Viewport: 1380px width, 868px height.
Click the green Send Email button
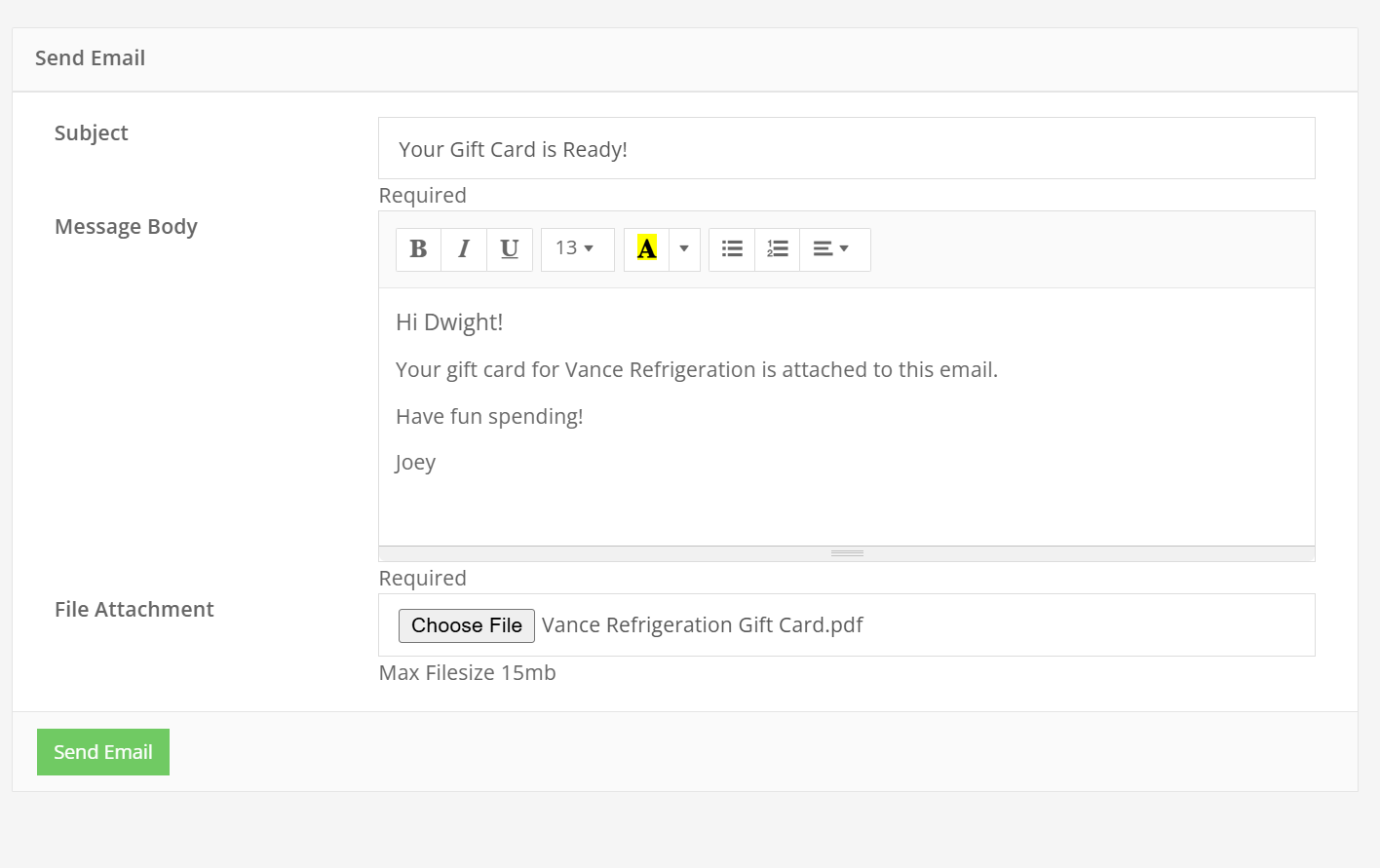pos(103,752)
